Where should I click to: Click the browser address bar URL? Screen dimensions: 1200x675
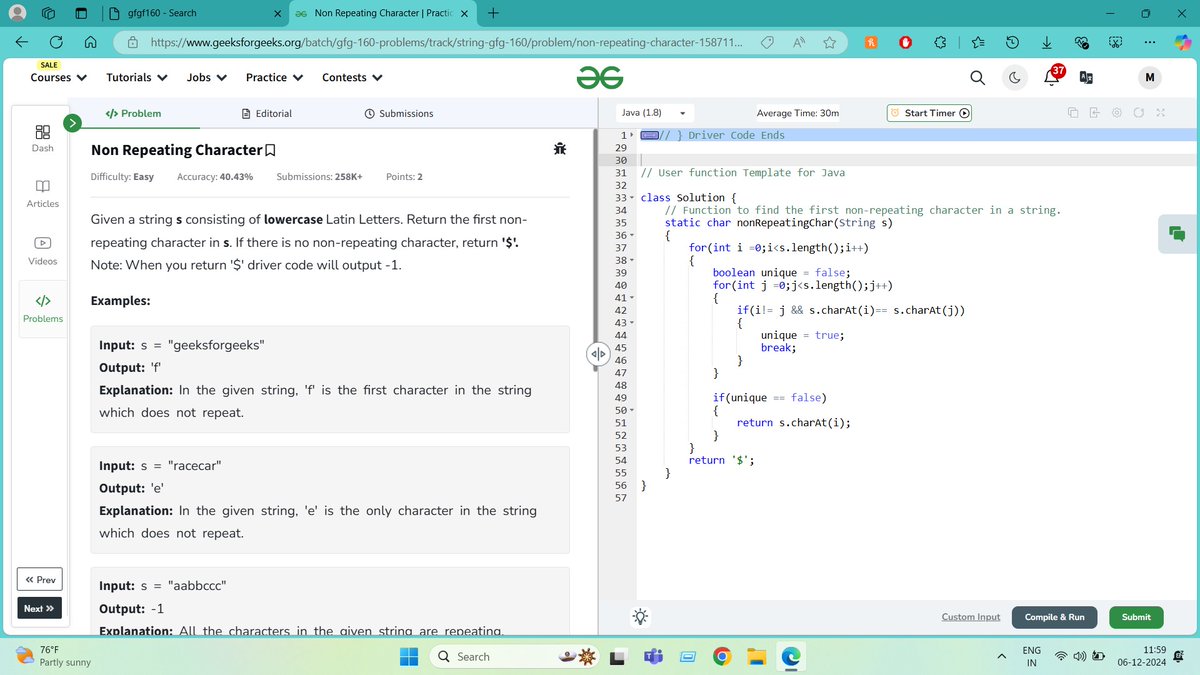point(447,43)
